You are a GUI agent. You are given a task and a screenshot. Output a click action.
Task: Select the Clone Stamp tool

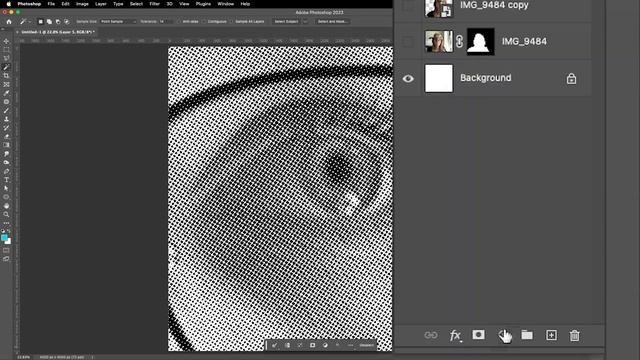[6, 119]
